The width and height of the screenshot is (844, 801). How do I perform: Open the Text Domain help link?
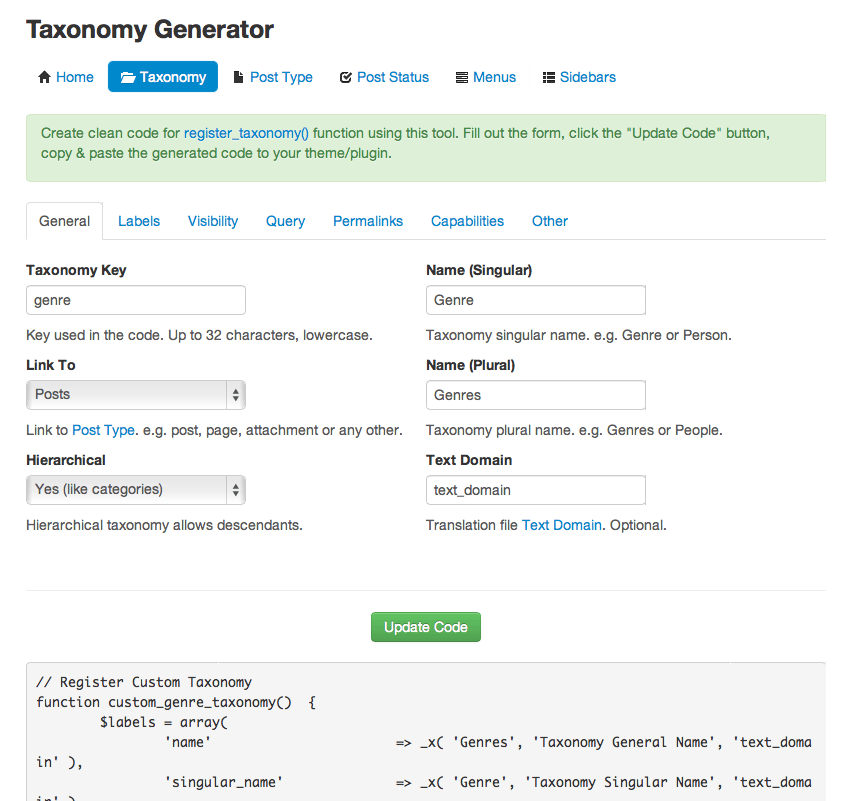click(x=562, y=525)
